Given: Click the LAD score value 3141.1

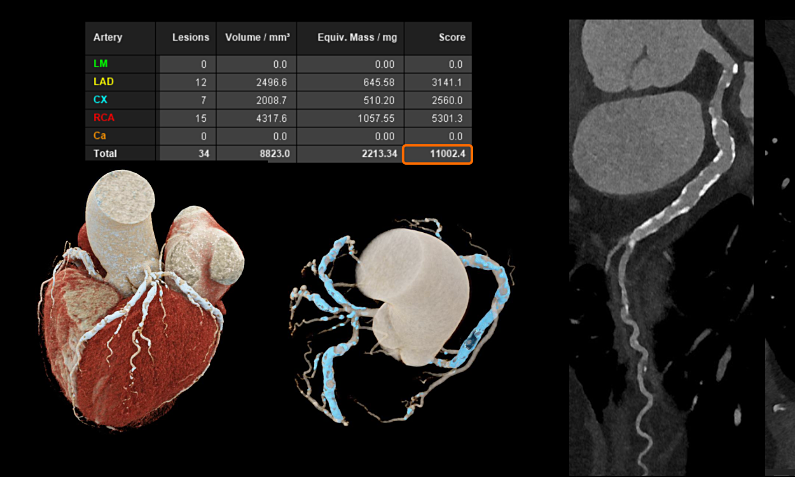Looking at the screenshot, I should [447, 82].
